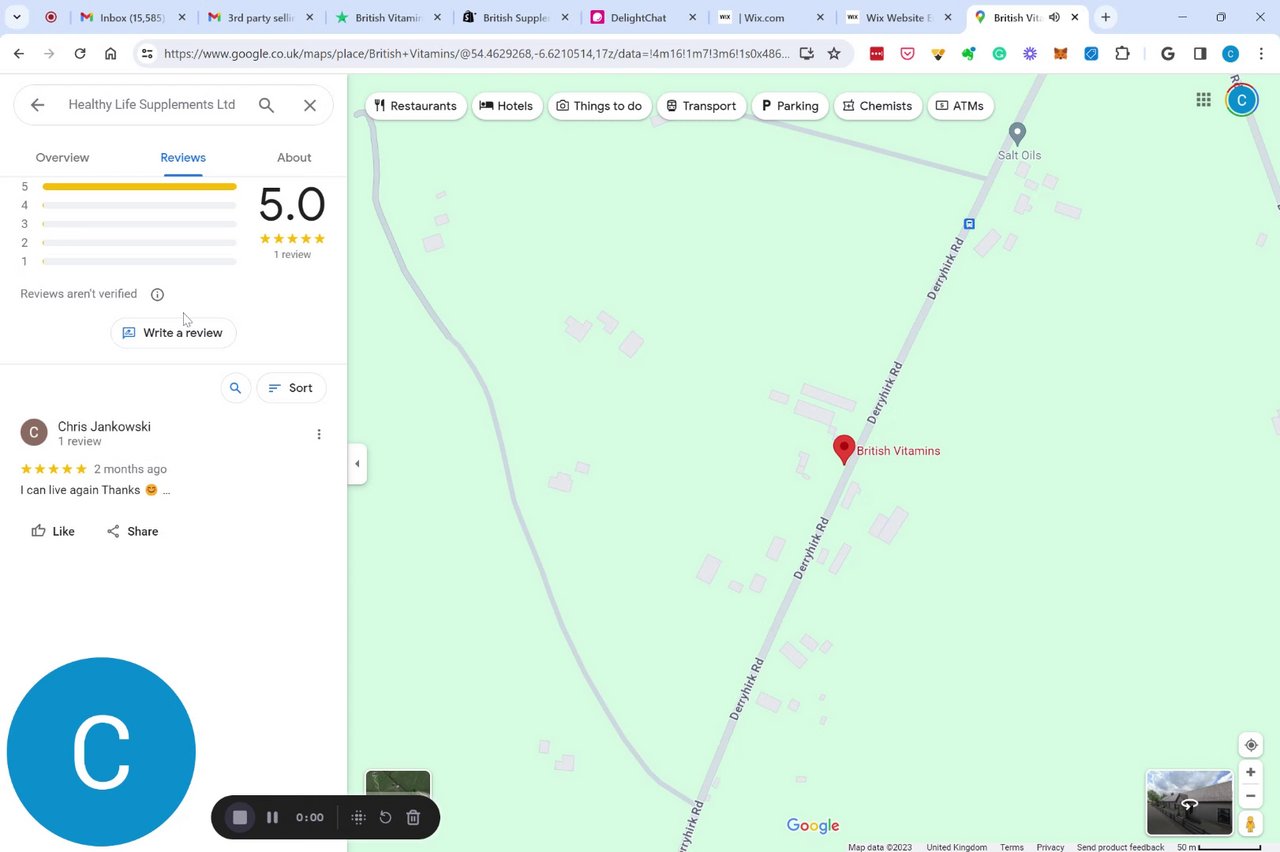Image resolution: width=1280 pixels, height=852 pixels.
Task: Open the Privacy link in map footer
Action: pyautogui.click(x=1050, y=847)
